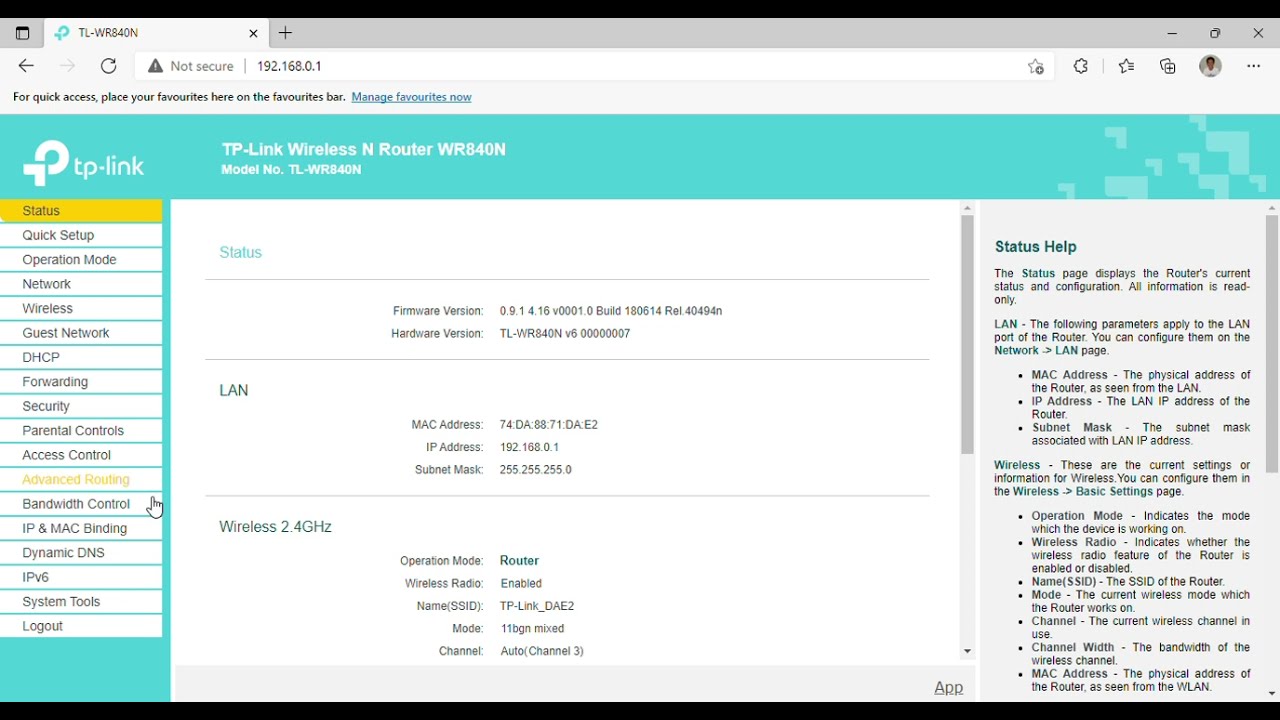Click the Status Help heading
Image resolution: width=1280 pixels, height=720 pixels.
click(x=1036, y=247)
